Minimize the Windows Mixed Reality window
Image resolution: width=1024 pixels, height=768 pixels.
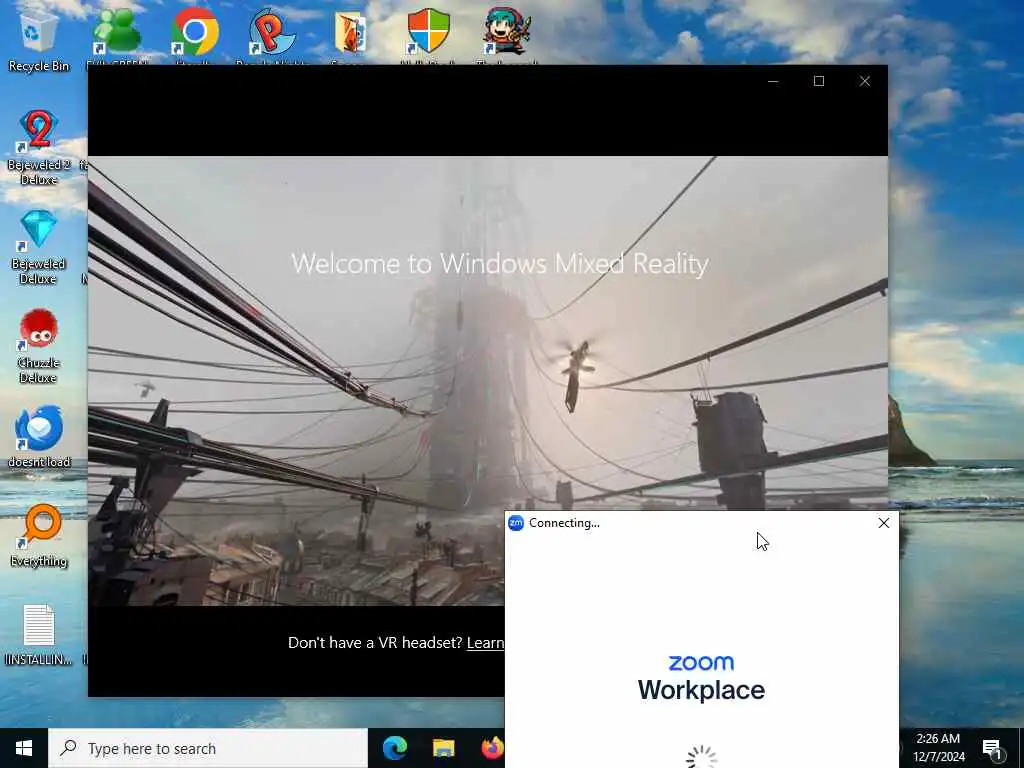[773, 81]
